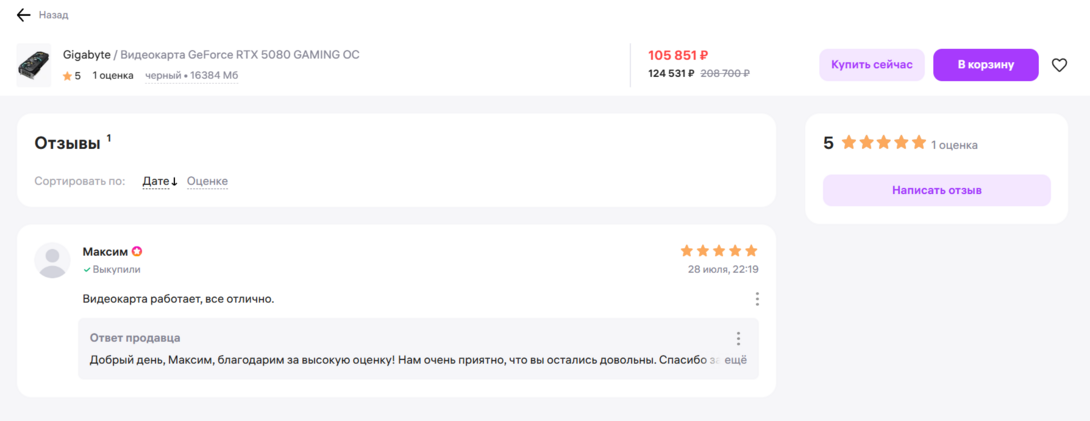
Task: Click the star rating icon under product title
Action: [x=67, y=76]
